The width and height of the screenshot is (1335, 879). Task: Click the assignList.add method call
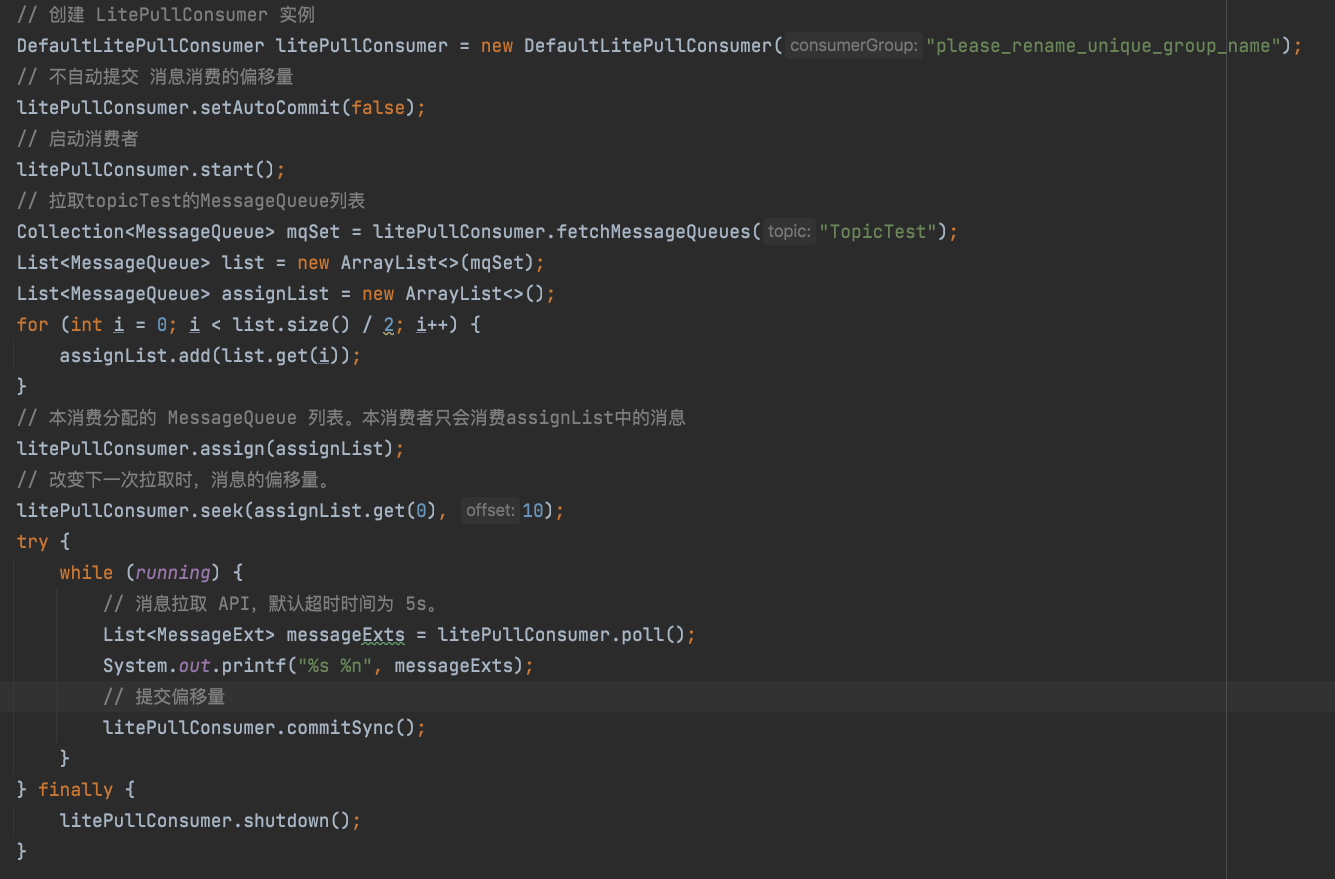click(130, 356)
